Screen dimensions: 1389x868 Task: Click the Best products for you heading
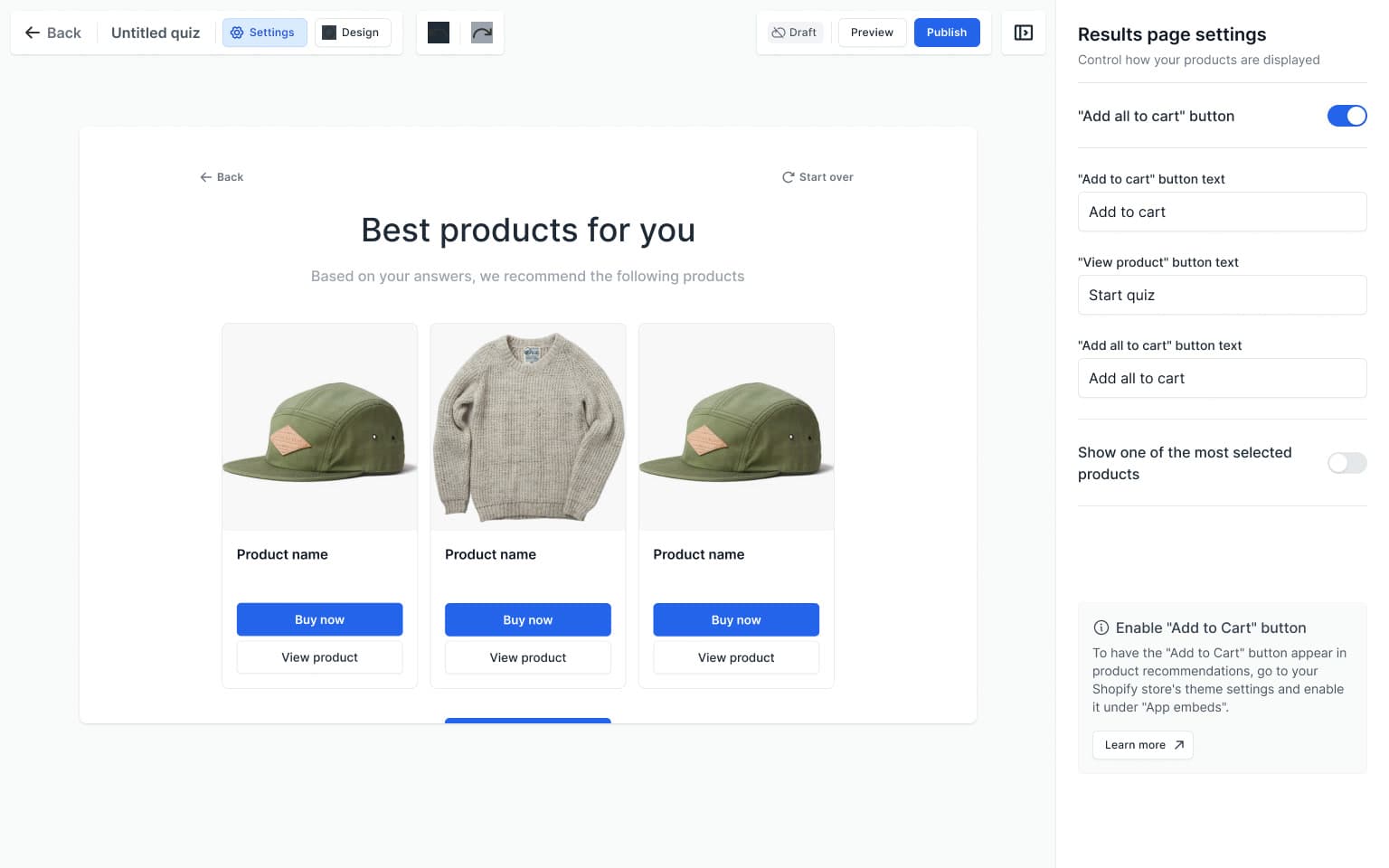528,231
